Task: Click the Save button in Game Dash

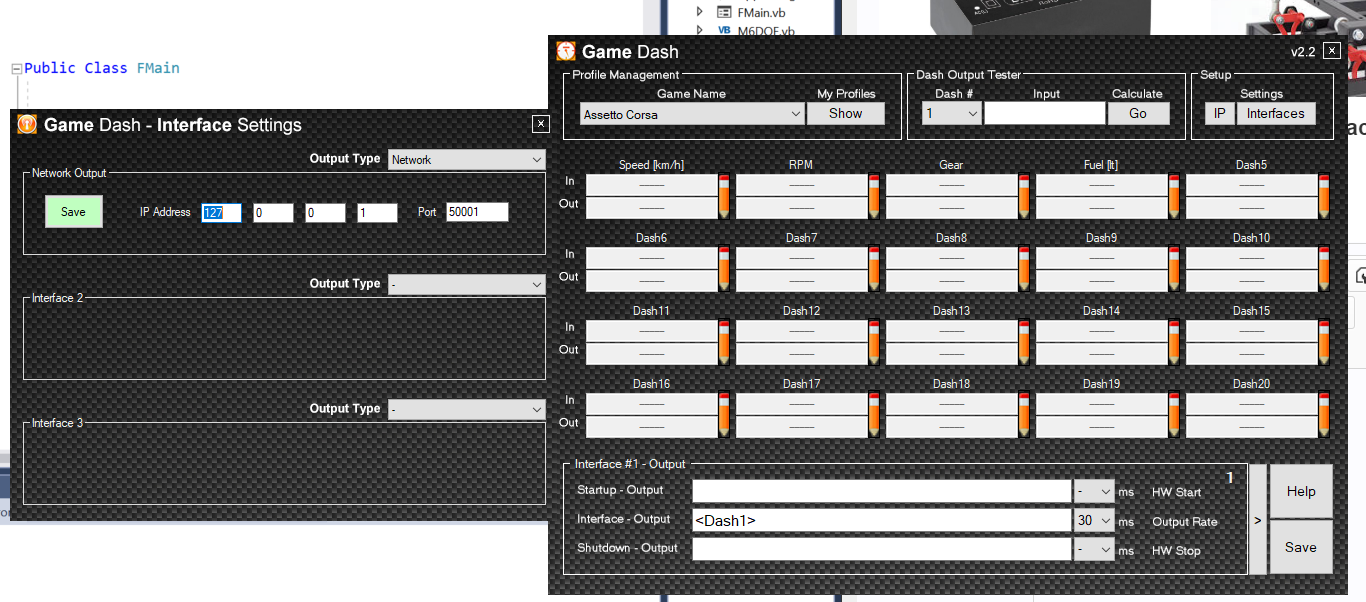Action: tap(1301, 547)
